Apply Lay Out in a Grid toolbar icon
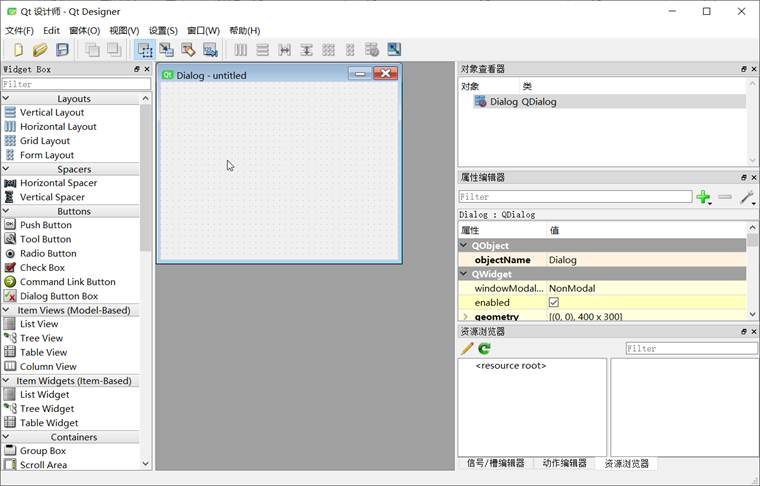The width and height of the screenshot is (760, 486). click(328, 49)
